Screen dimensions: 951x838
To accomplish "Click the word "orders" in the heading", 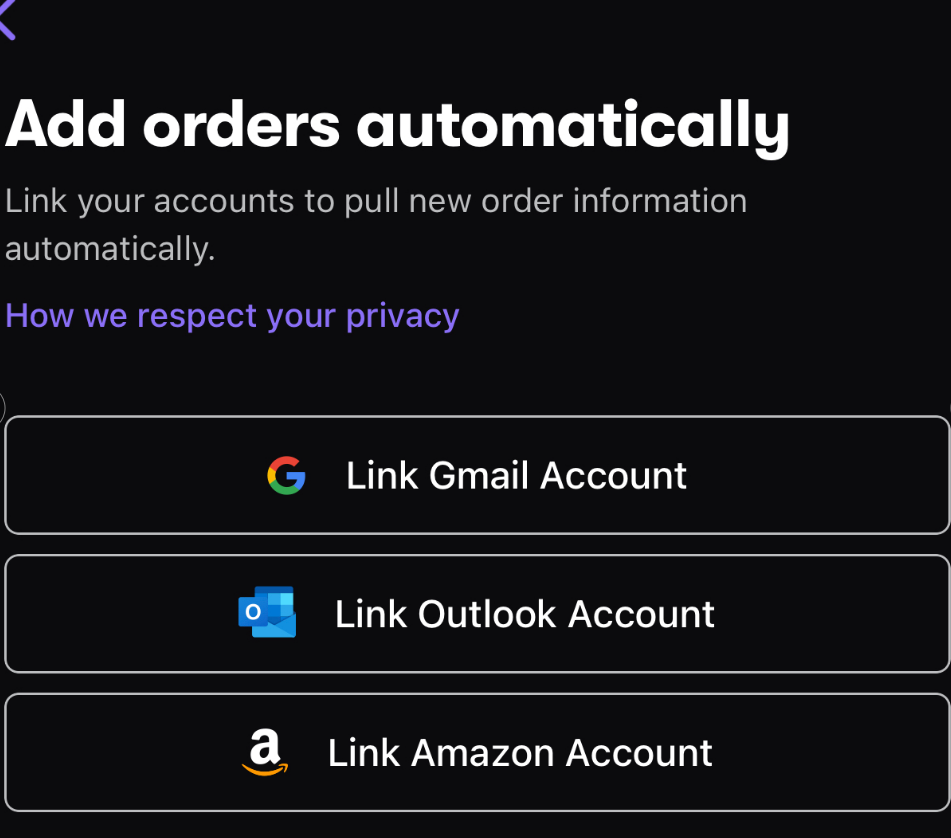I will pos(242,125).
